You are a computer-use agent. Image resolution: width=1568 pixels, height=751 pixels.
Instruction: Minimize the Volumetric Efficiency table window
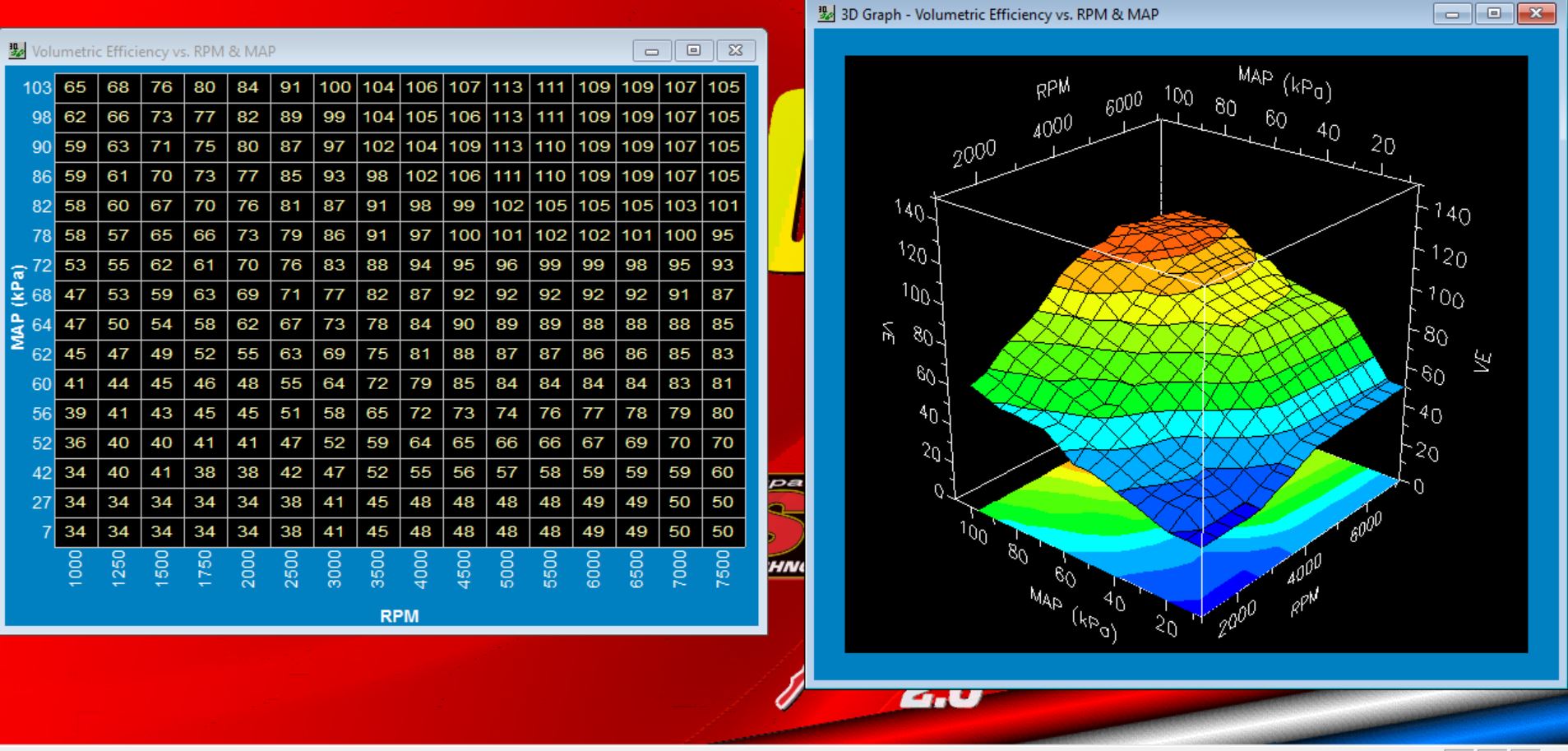(652, 51)
